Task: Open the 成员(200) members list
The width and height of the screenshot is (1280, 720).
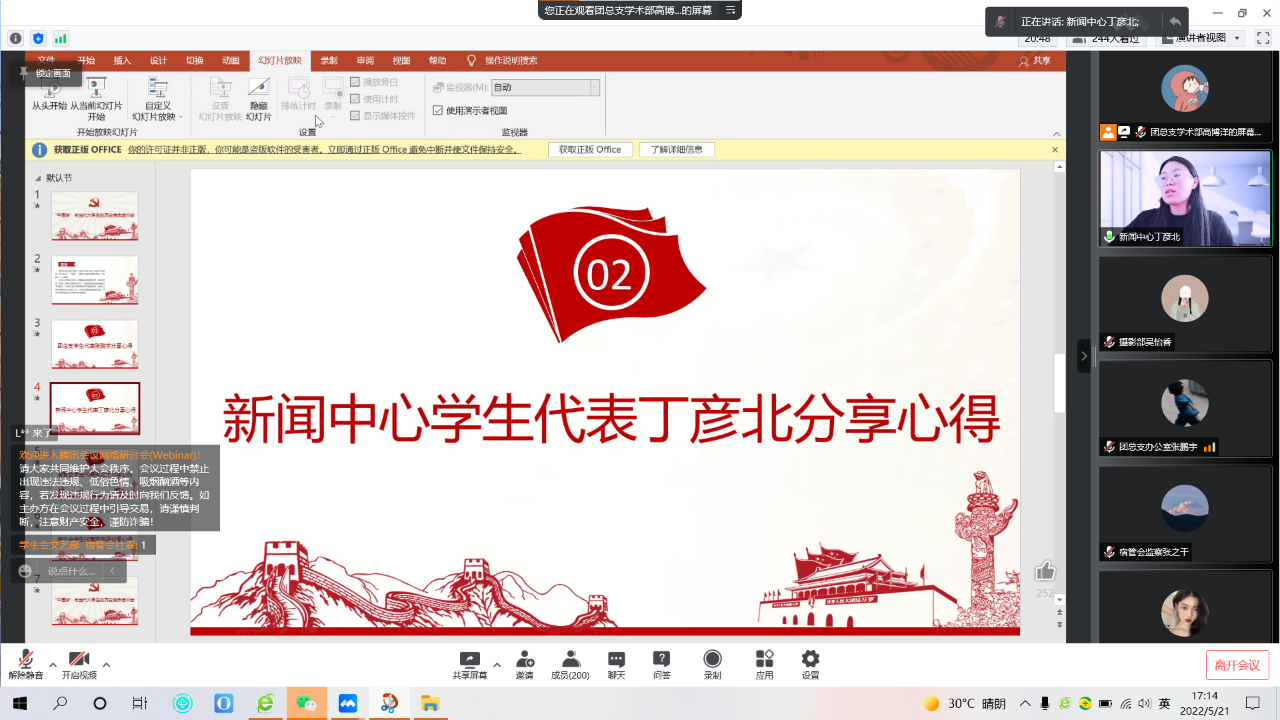Action: [570, 664]
